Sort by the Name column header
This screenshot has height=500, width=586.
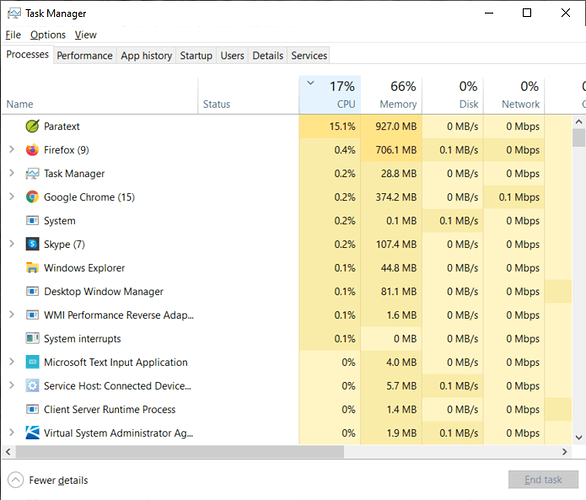(x=100, y=95)
